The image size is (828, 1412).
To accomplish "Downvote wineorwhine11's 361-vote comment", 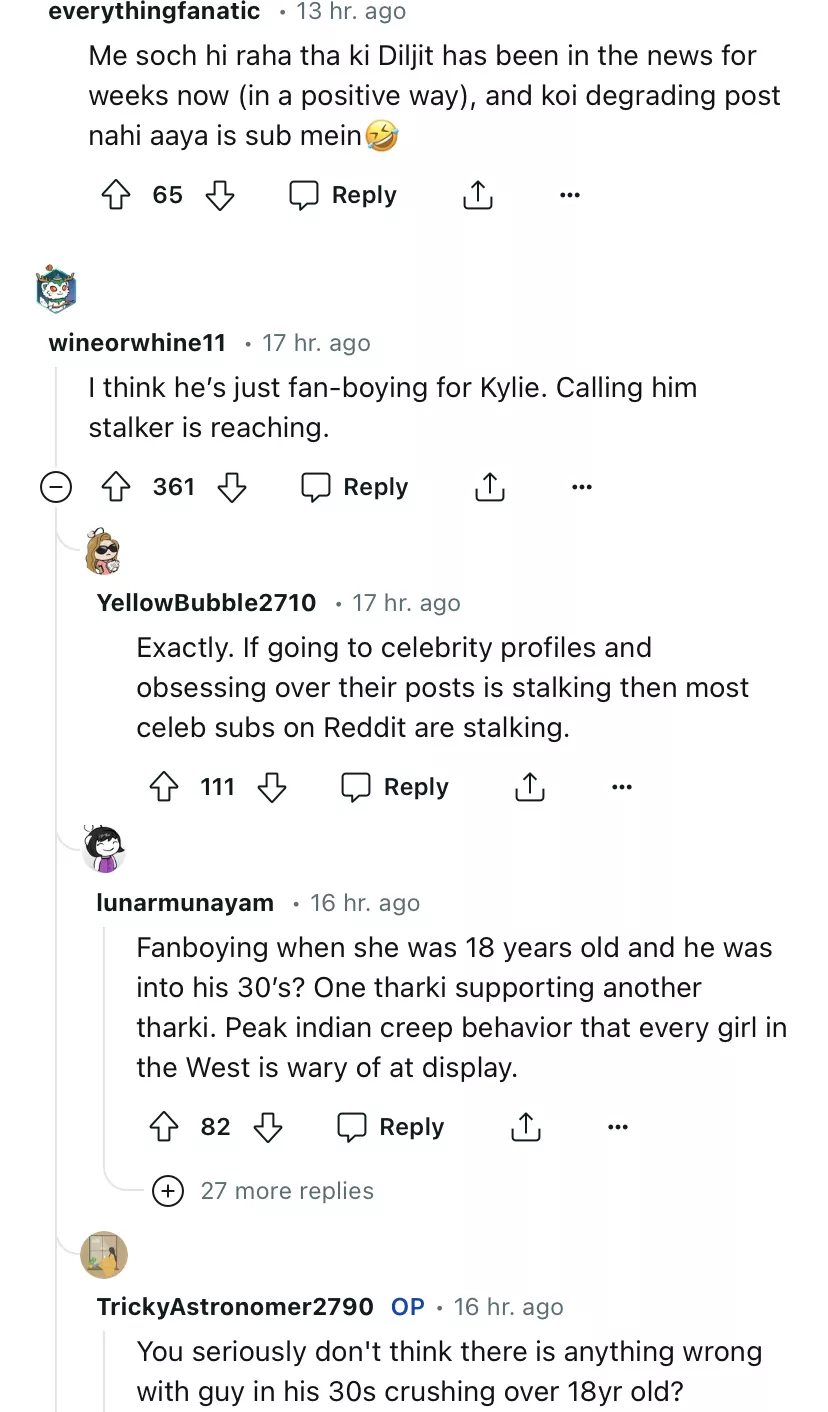I will 231,487.
